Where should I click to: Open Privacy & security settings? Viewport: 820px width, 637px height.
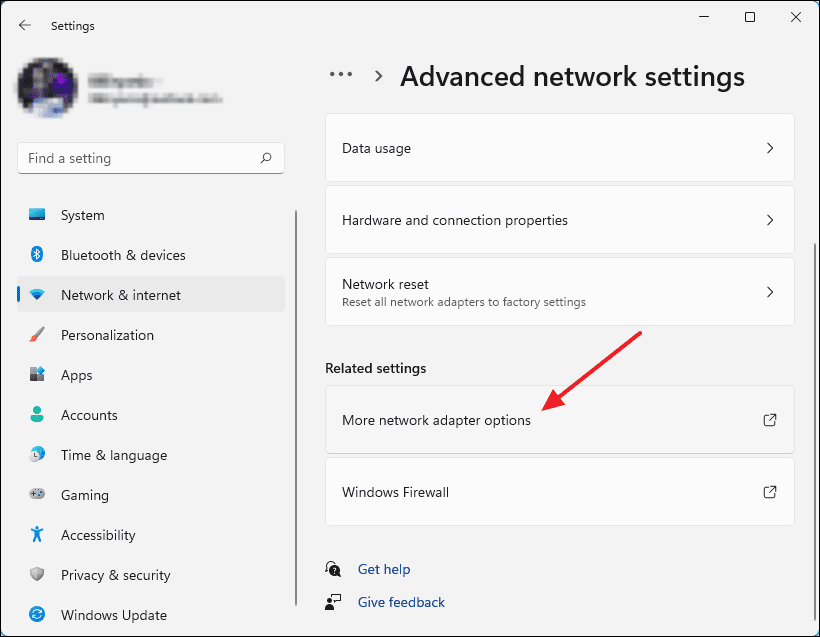[151, 575]
